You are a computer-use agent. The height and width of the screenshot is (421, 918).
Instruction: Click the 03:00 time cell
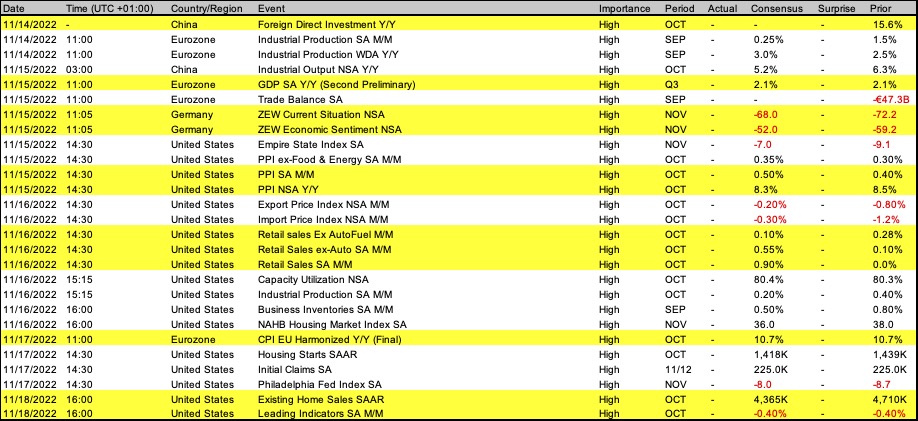(x=78, y=70)
